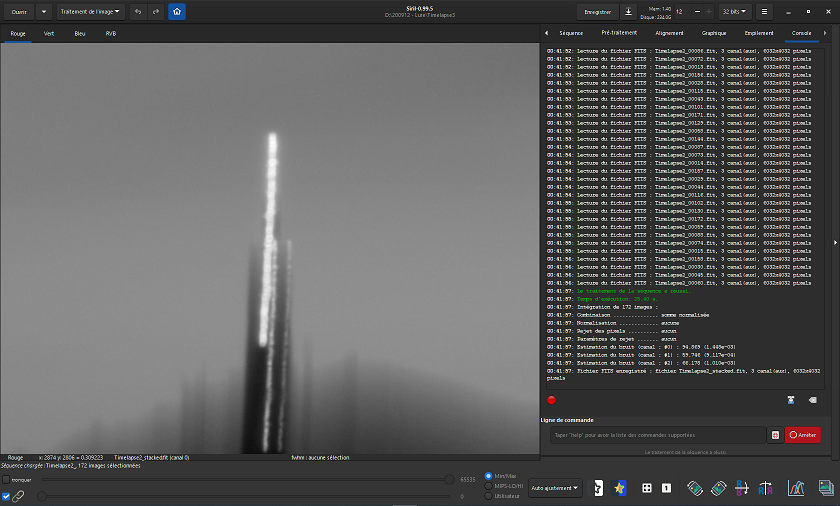Set zoom to one-to-one
The height and width of the screenshot is (506, 840).
[x=666, y=488]
